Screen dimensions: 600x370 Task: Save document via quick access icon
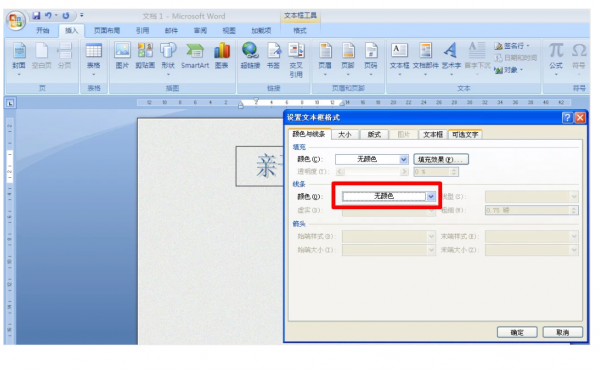(36, 16)
